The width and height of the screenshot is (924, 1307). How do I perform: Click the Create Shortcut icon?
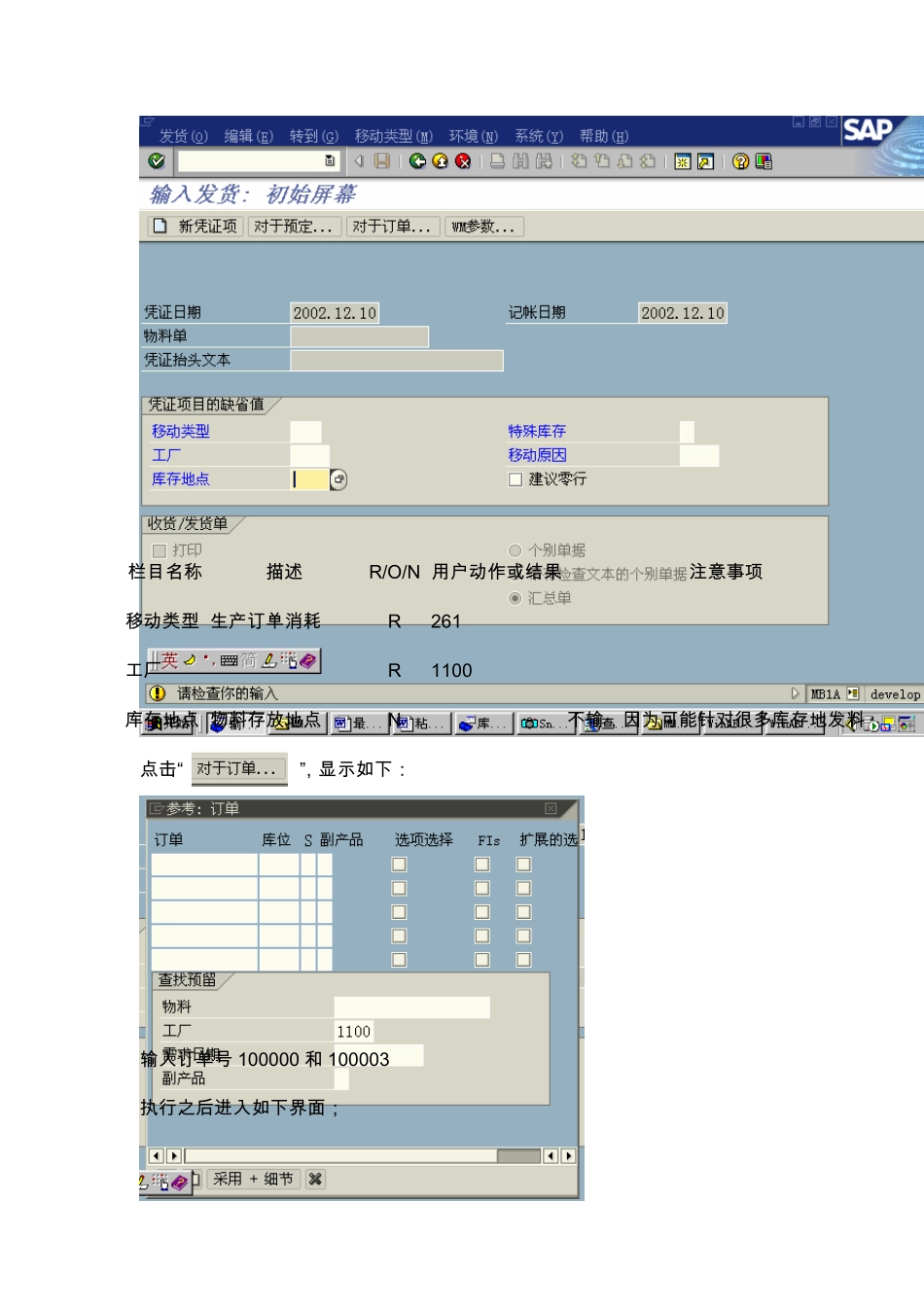point(705,161)
